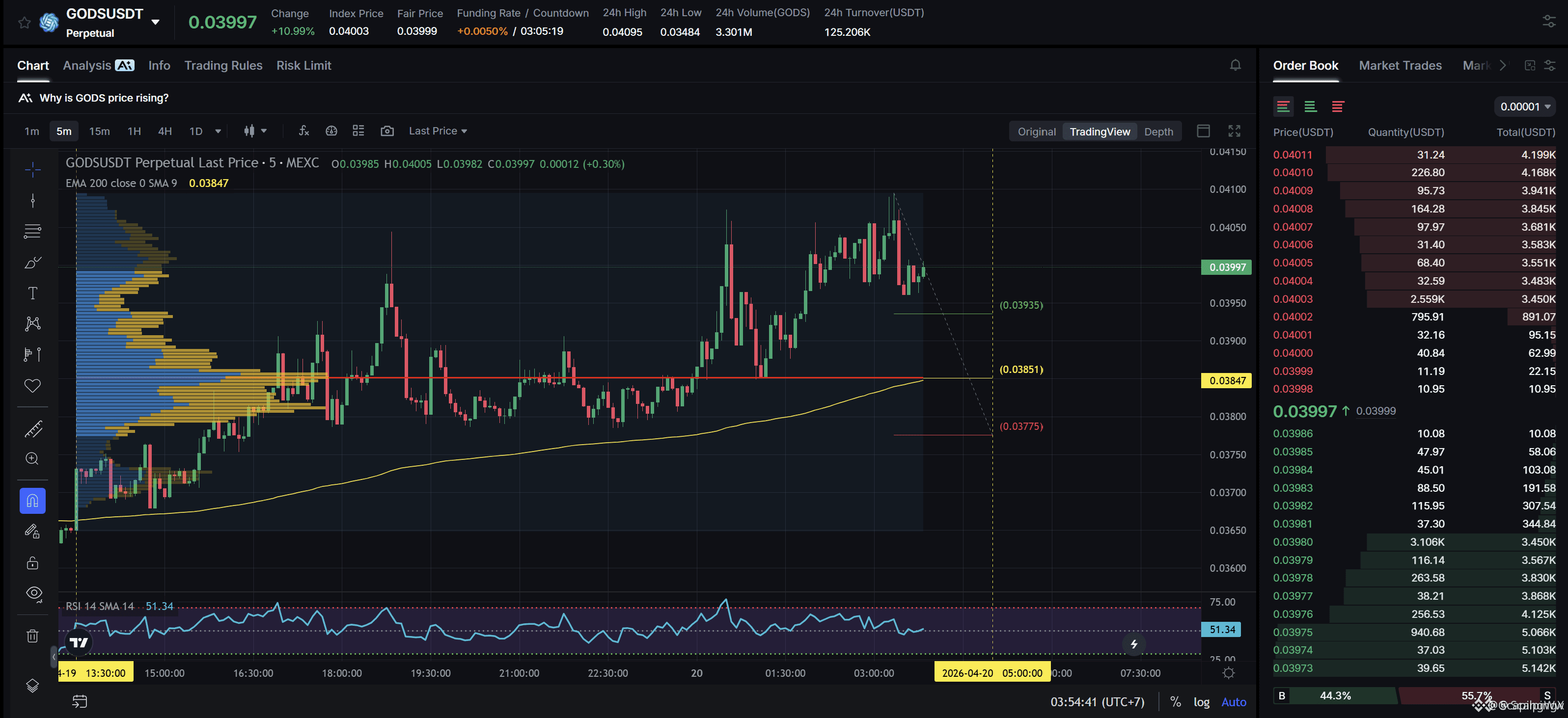Open the price alert bell icon

[1235, 65]
